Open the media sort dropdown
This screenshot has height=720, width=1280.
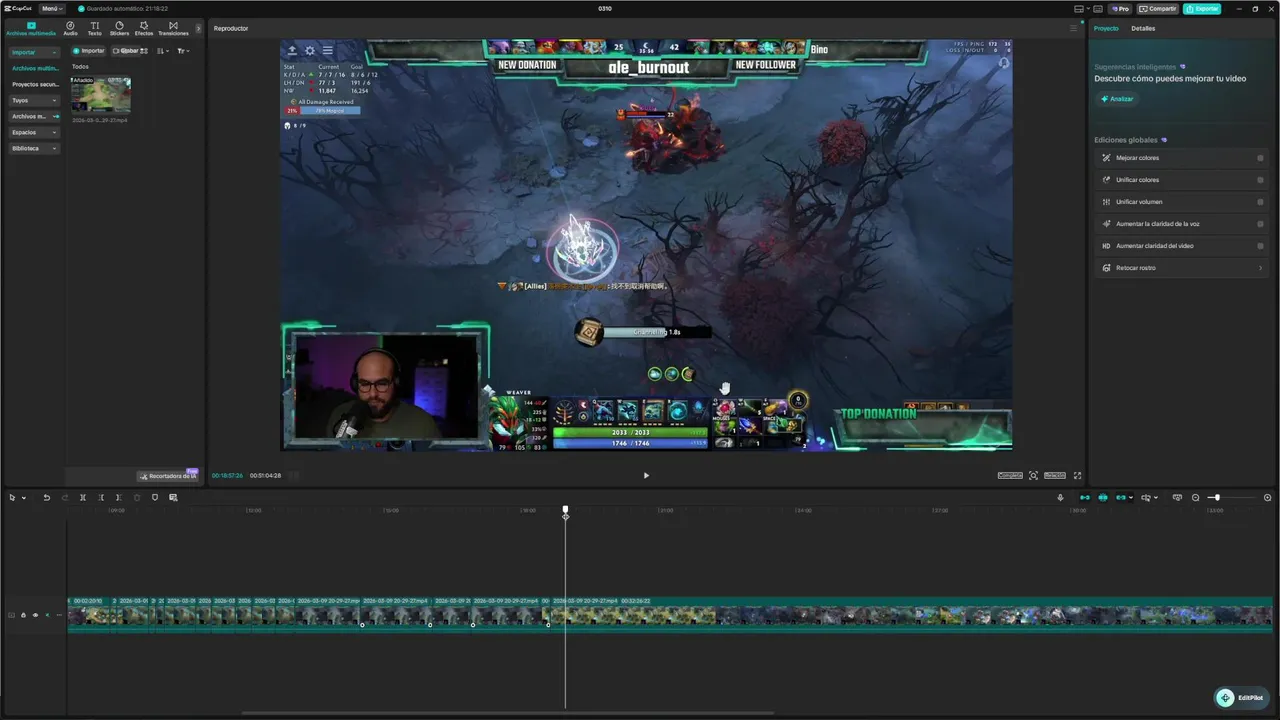[163, 51]
